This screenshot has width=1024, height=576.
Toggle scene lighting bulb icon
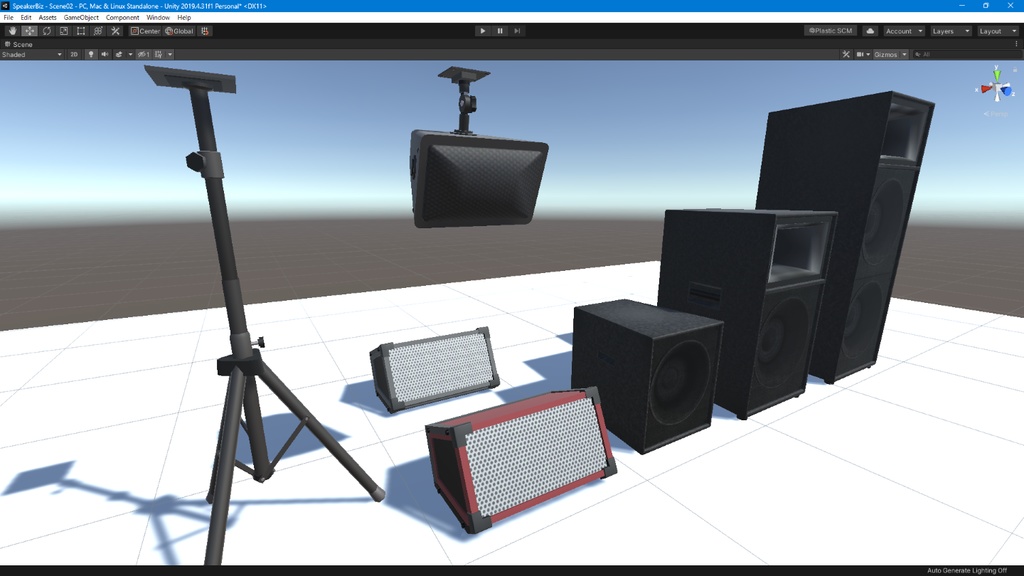point(91,55)
